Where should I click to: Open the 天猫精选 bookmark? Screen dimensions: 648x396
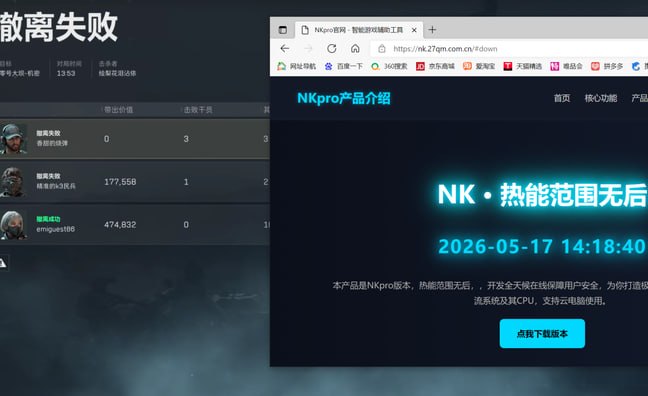(x=523, y=66)
